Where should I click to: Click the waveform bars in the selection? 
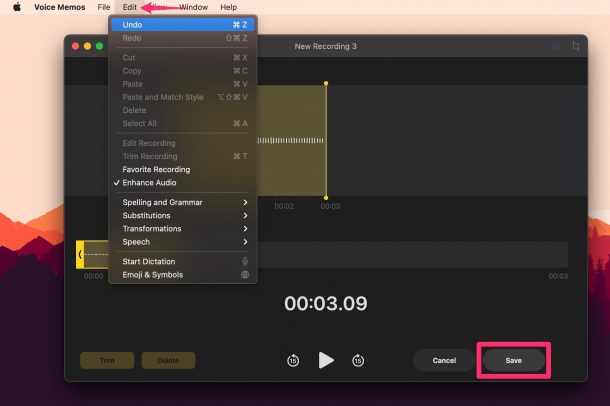290,141
